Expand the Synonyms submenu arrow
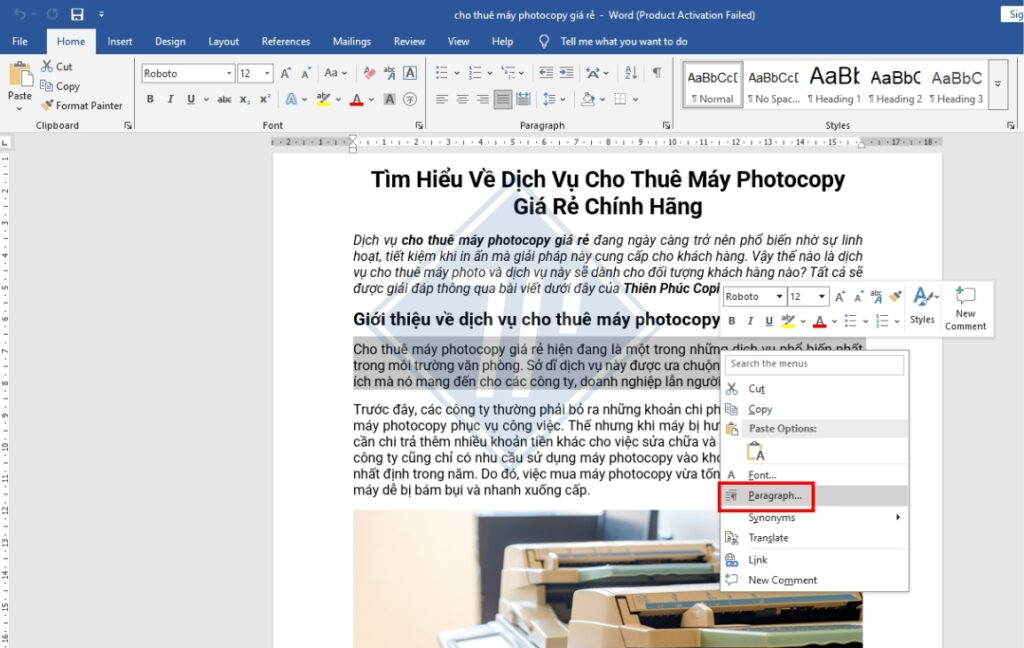This screenshot has width=1024, height=648. click(x=898, y=517)
